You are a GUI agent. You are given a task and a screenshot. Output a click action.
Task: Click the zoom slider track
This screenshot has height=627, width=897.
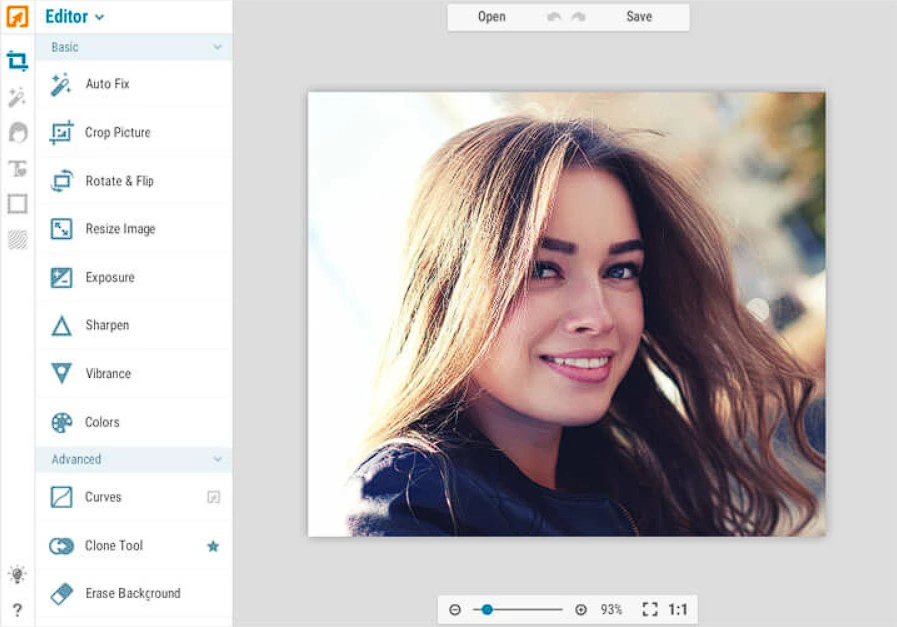tap(525, 609)
